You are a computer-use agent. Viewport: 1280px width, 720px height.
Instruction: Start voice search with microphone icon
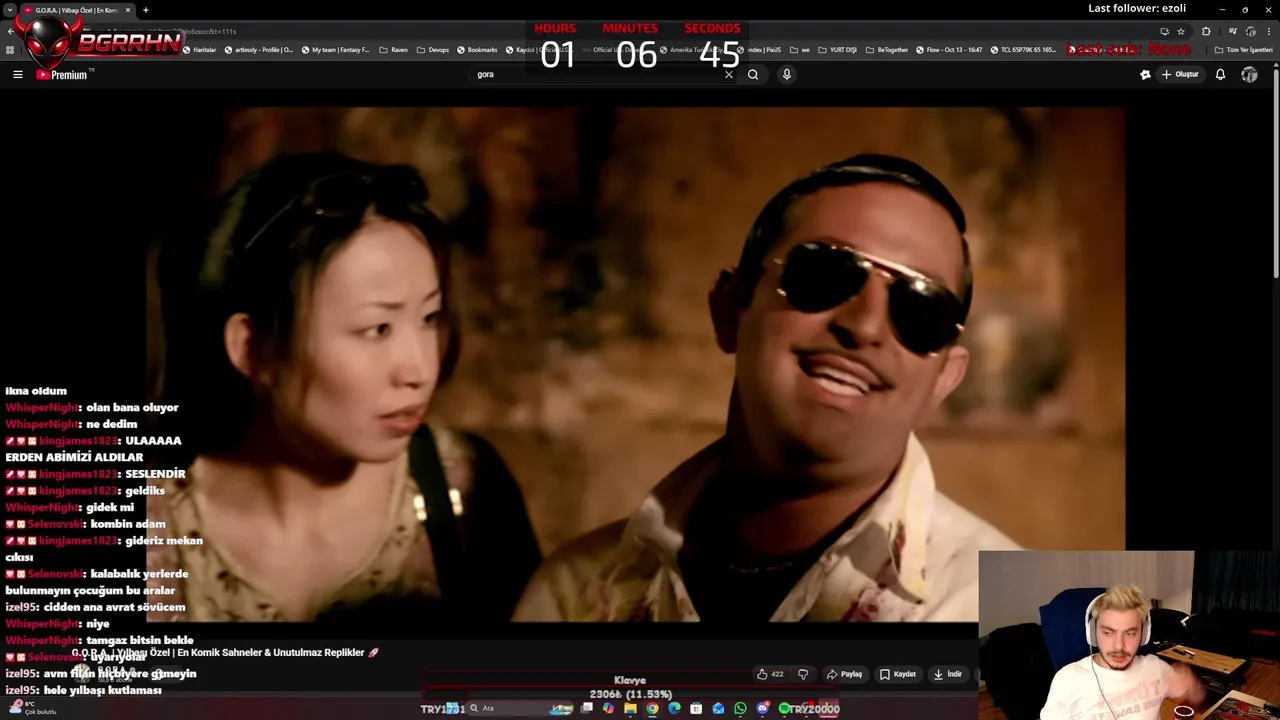coord(787,74)
